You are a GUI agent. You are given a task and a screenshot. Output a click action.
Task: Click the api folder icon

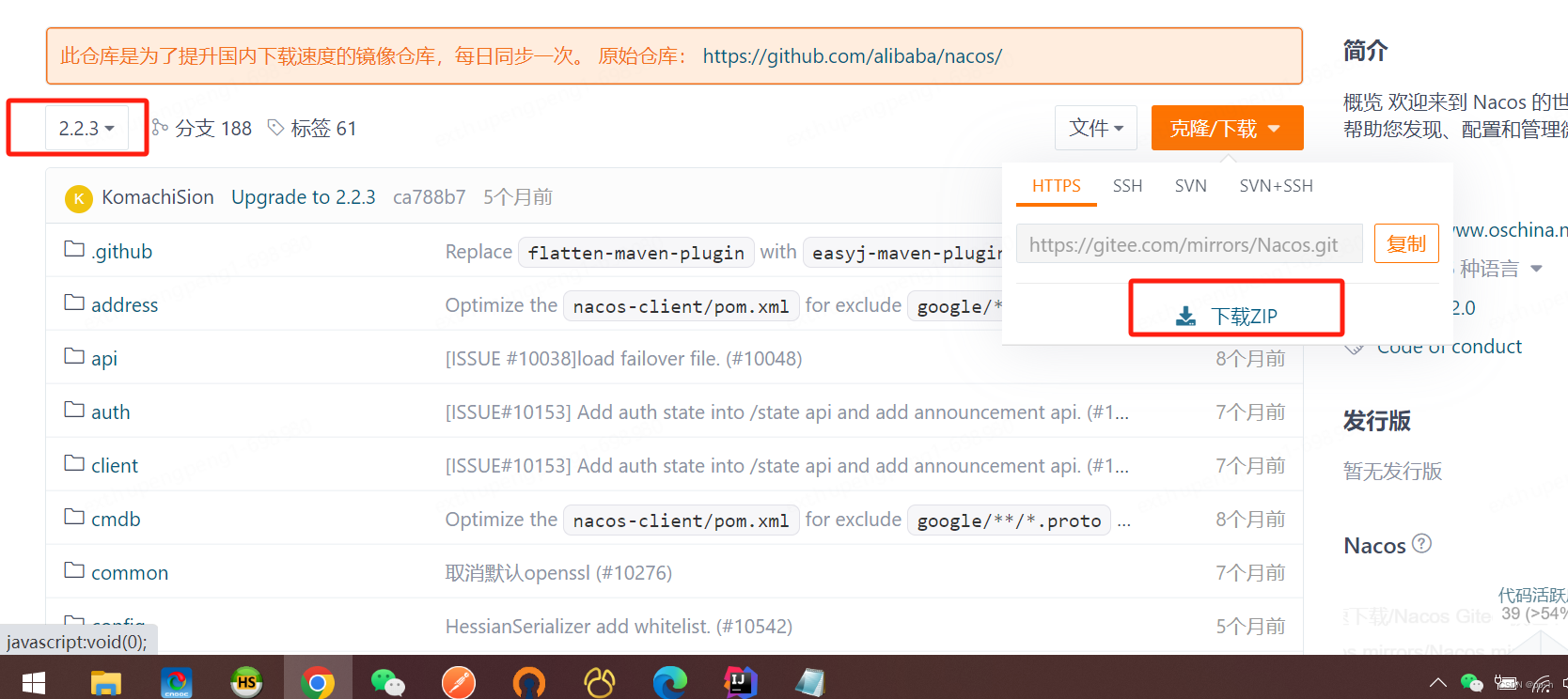point(74,357)
